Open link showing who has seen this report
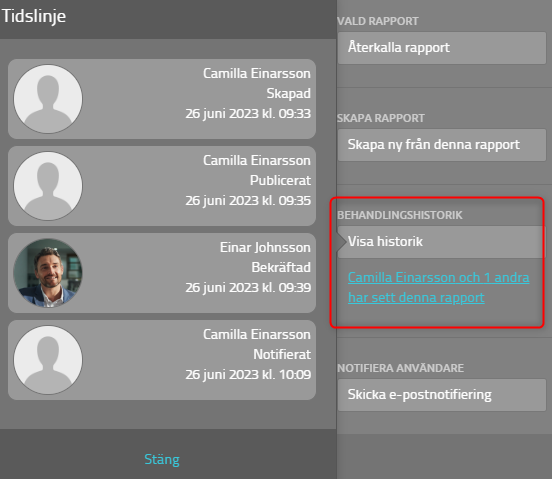This screenshot has width=552, height=479. tap(438, 288)
